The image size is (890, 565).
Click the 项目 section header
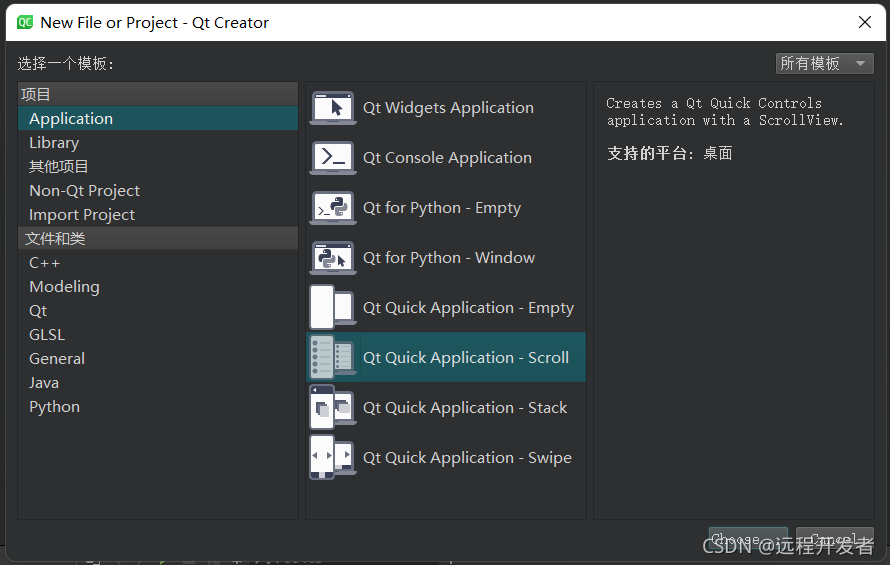[158, 94]
